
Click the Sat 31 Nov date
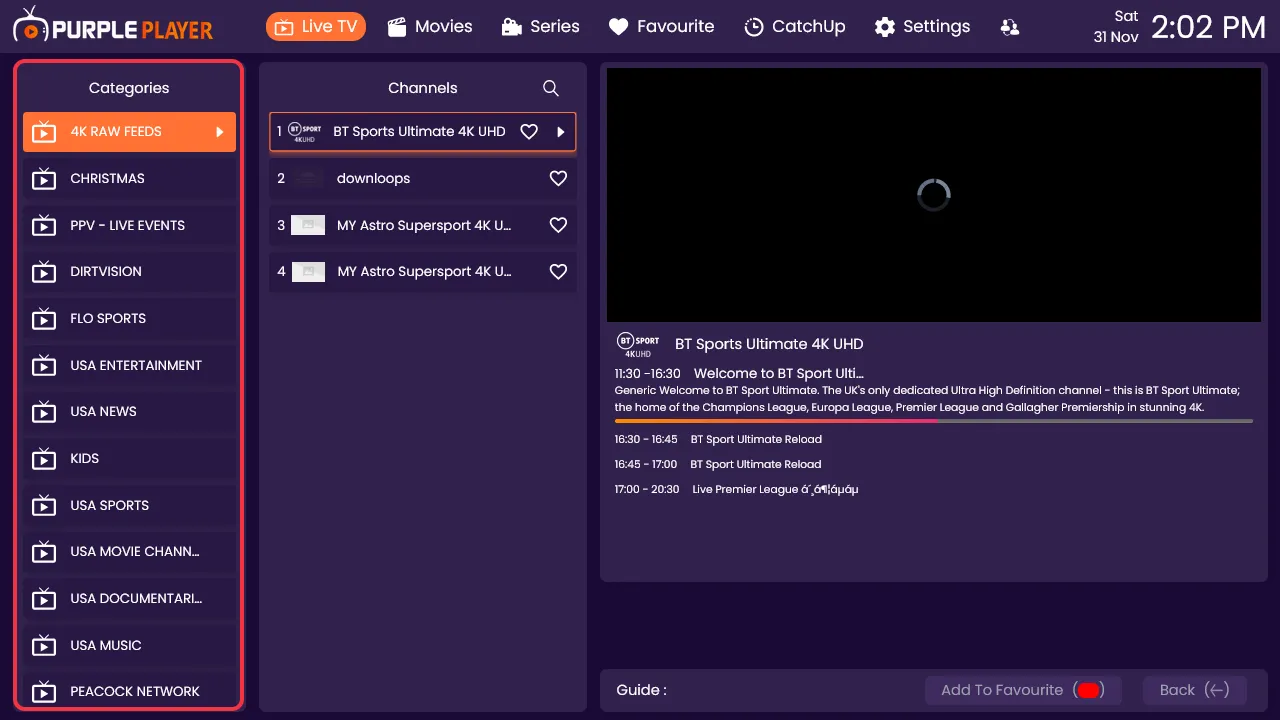coord(1116,27)
